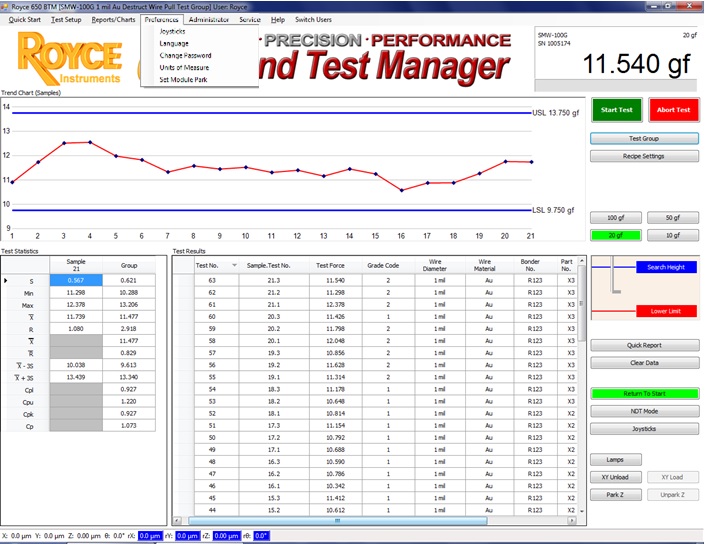The width and height of the screenshot is (705, 544).
Task: Click the application icon in title bar
Action: (4, 7)
